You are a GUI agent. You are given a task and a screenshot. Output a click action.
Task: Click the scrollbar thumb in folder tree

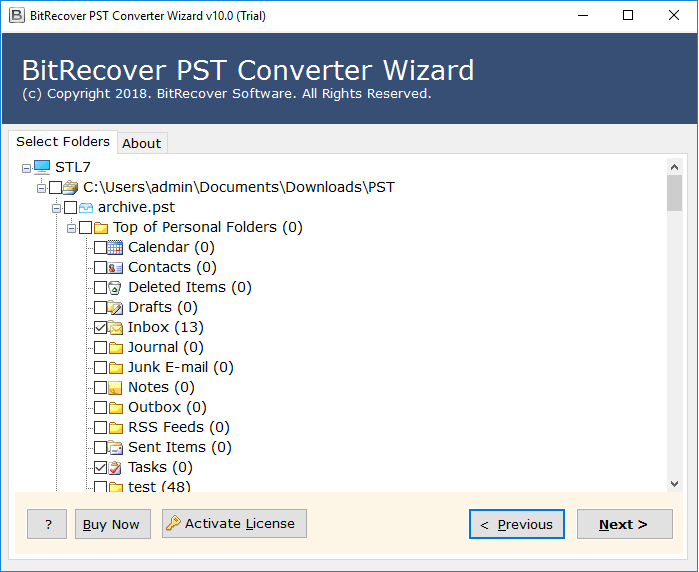point(674,193)
